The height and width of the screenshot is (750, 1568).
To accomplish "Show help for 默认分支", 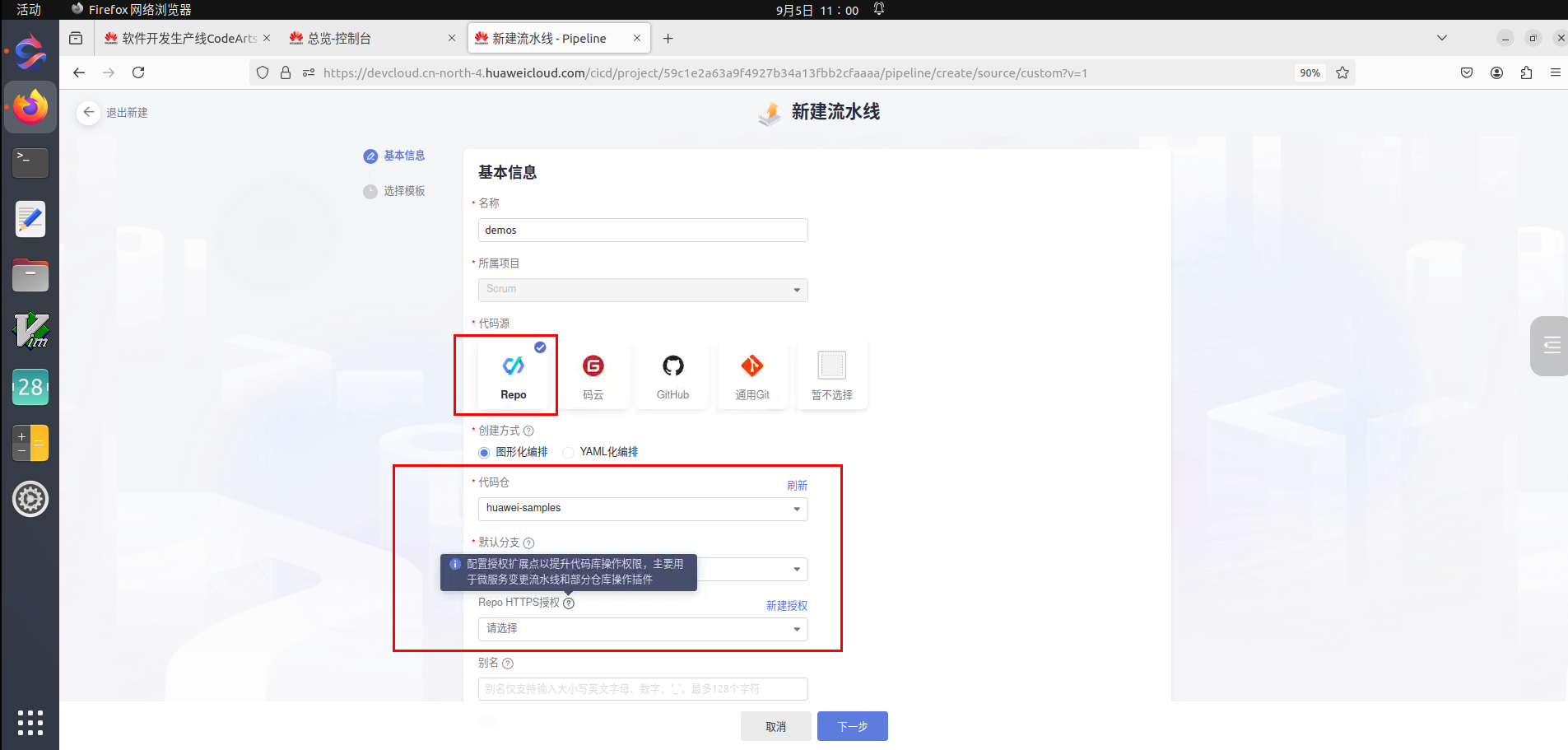I will click(528, 543).
